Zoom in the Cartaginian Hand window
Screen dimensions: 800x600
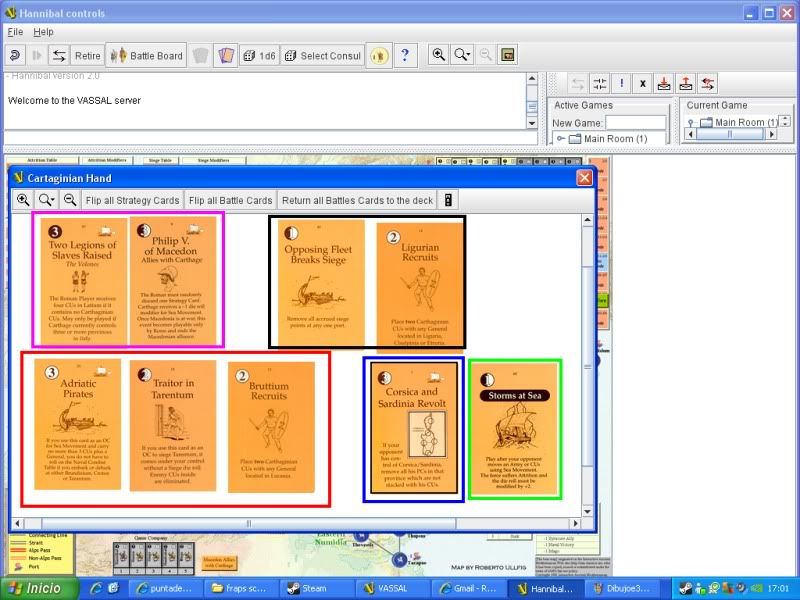pyautogui.click(x=23, y=200)
